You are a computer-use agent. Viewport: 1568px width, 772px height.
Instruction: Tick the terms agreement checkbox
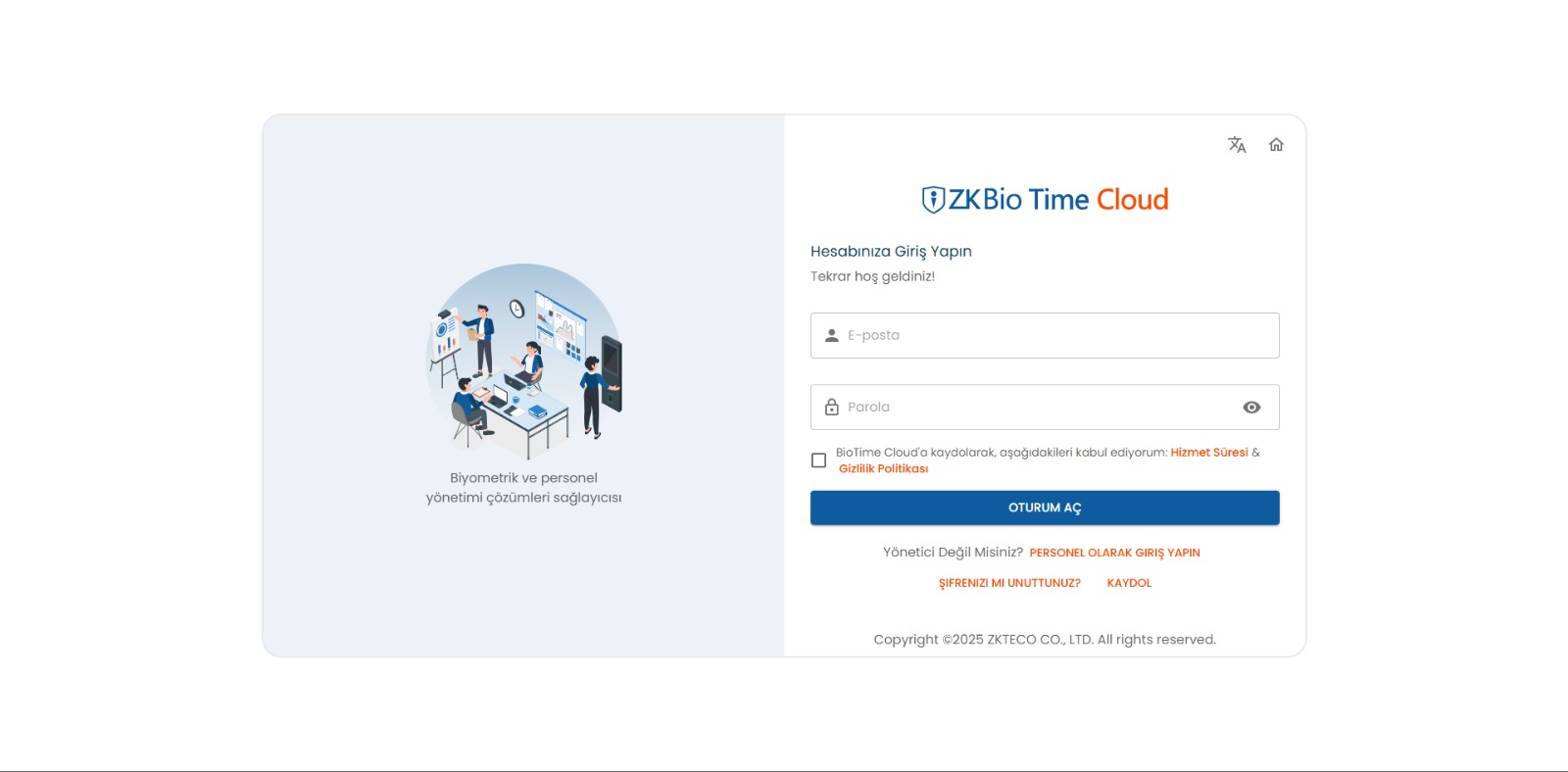(819, 460)
